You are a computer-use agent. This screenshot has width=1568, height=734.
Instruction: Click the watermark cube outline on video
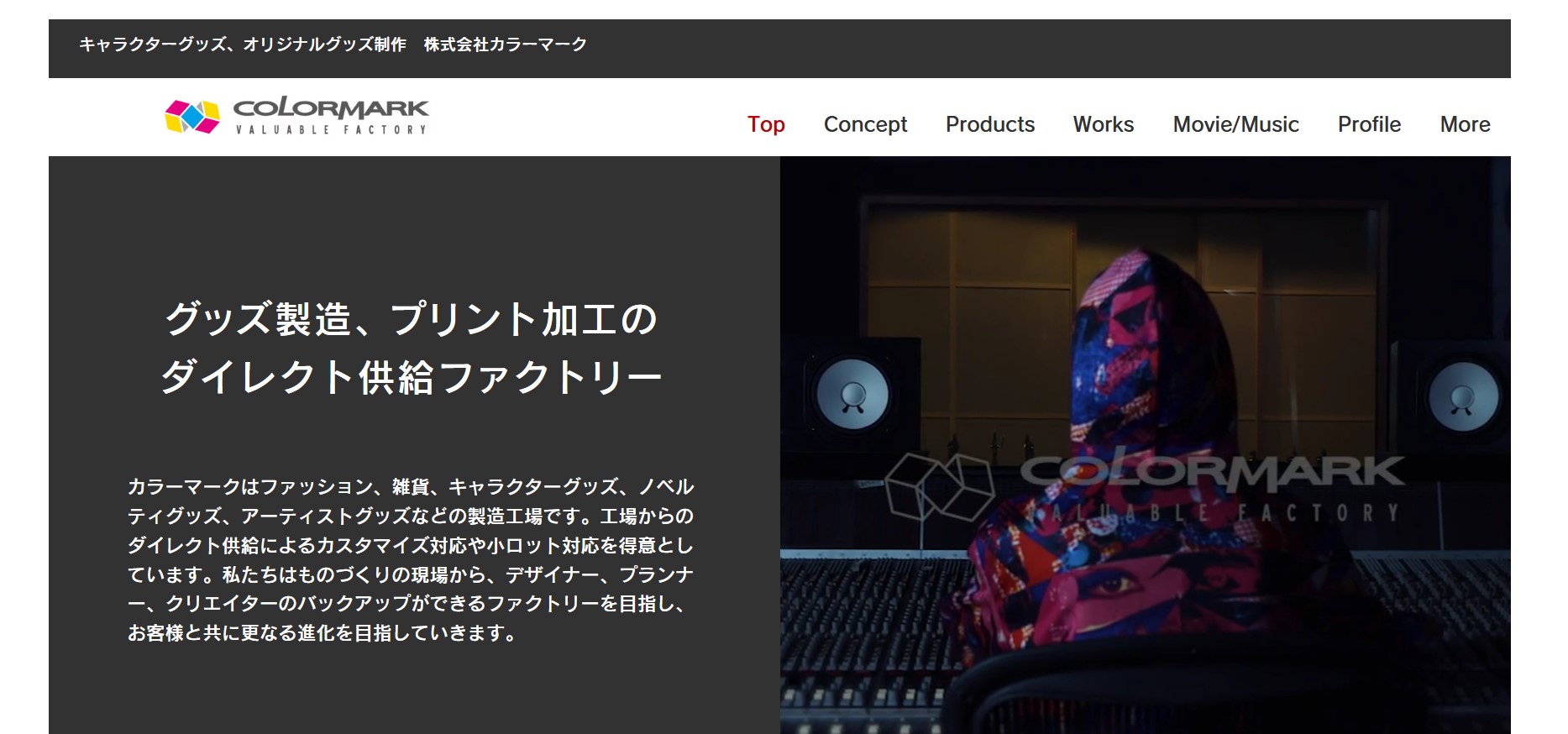click(x=940, y=487)
